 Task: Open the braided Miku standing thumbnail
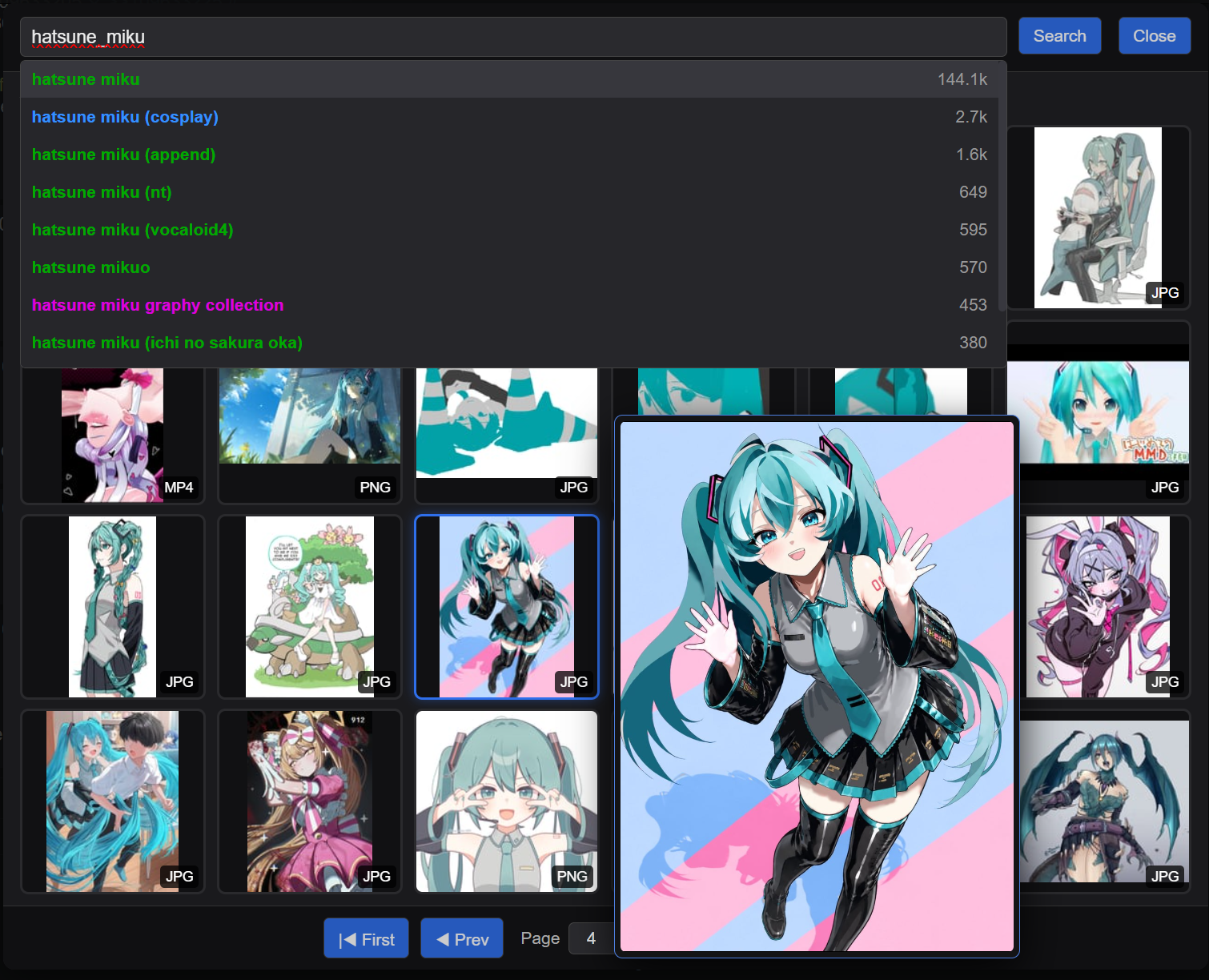[113, 607]
